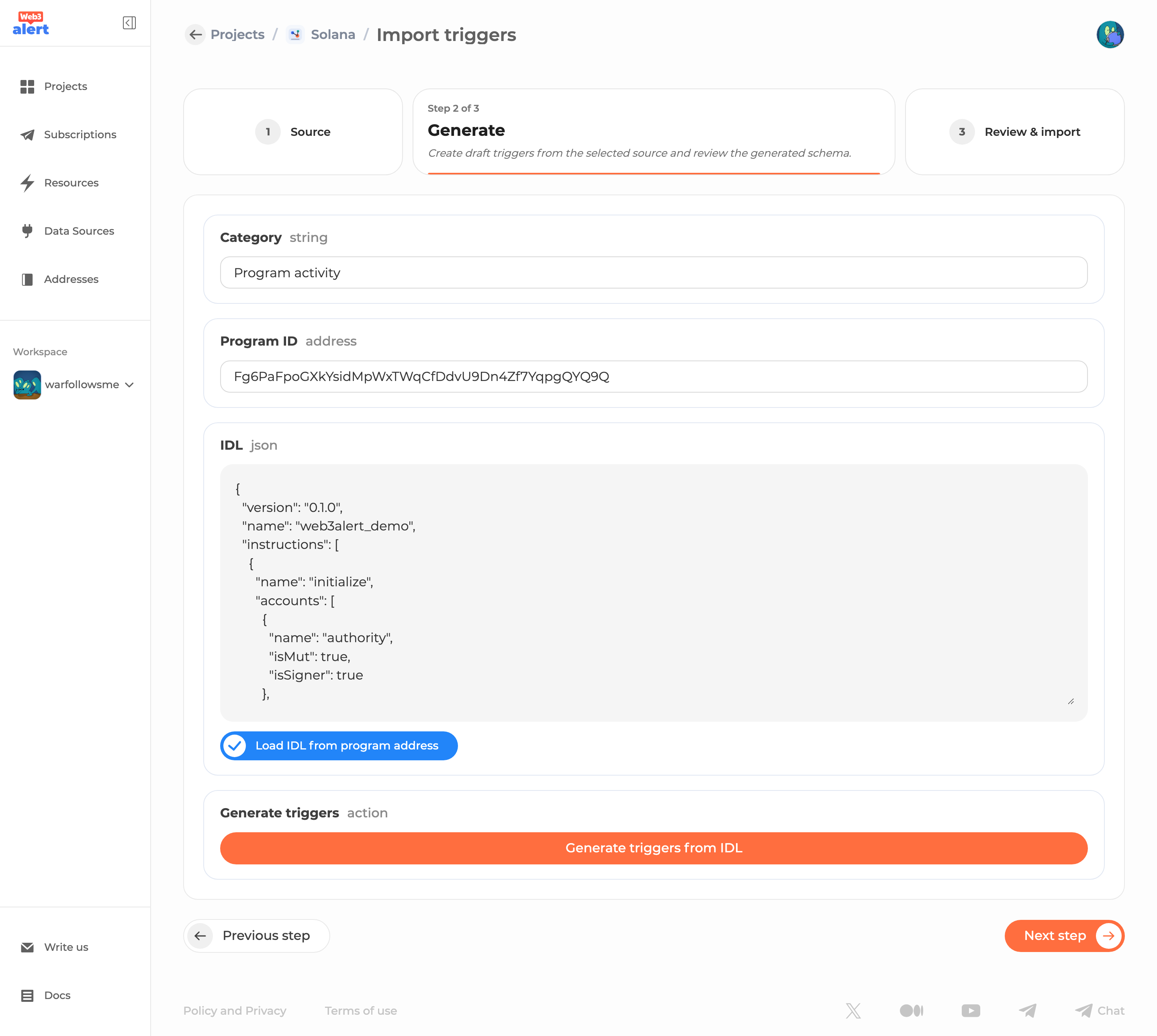Click the Chat paper plane icon
Viewport: 1157px width, 1036px height.
1083,1011
